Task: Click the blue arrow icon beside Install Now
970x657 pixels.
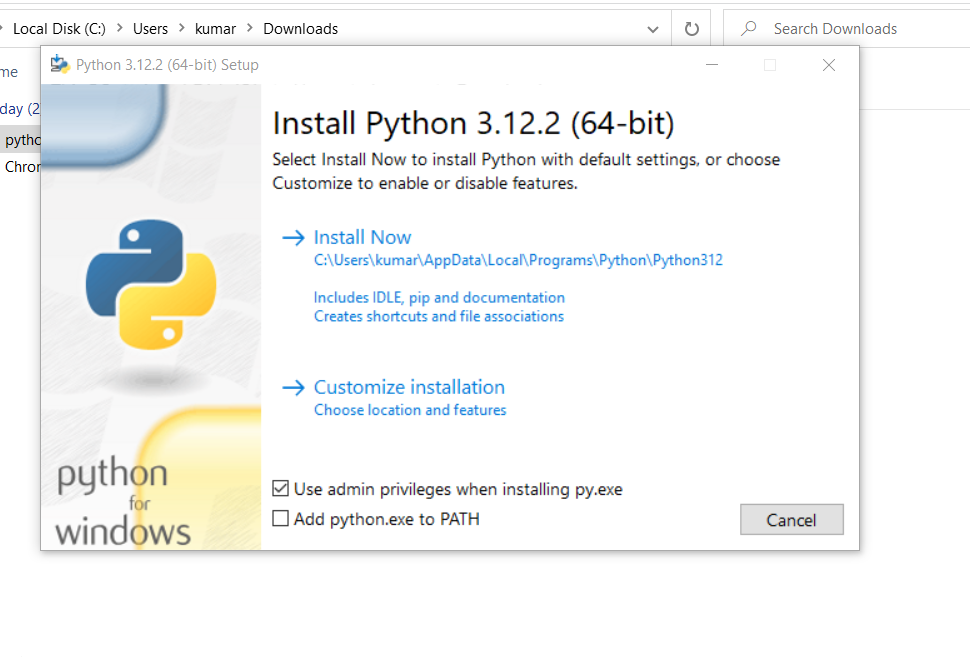Action: coord(292,237)
